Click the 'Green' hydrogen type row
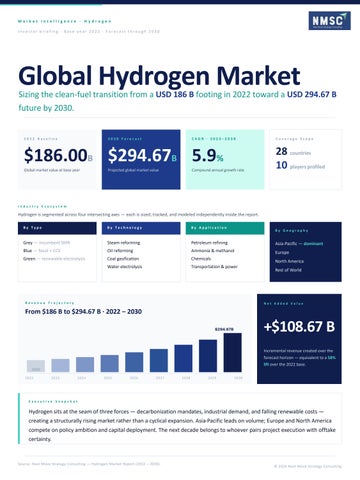The width and height of the screenshot is (360, 480). tap(54, 259)
